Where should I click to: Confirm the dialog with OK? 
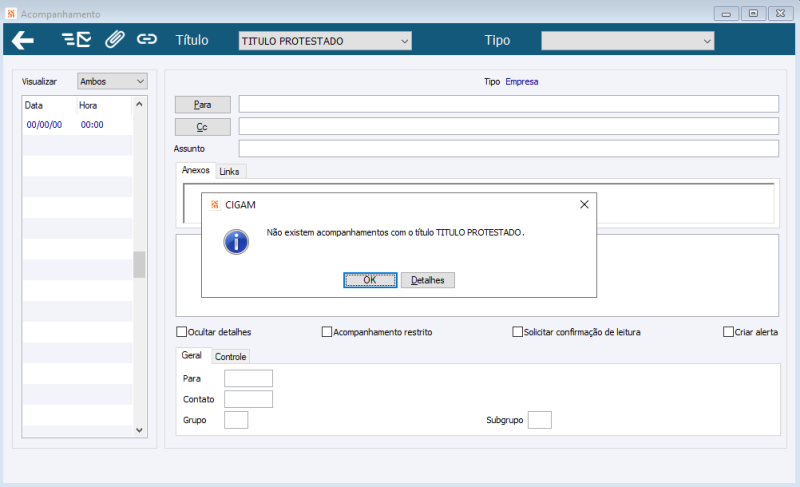tap(370, 280)
